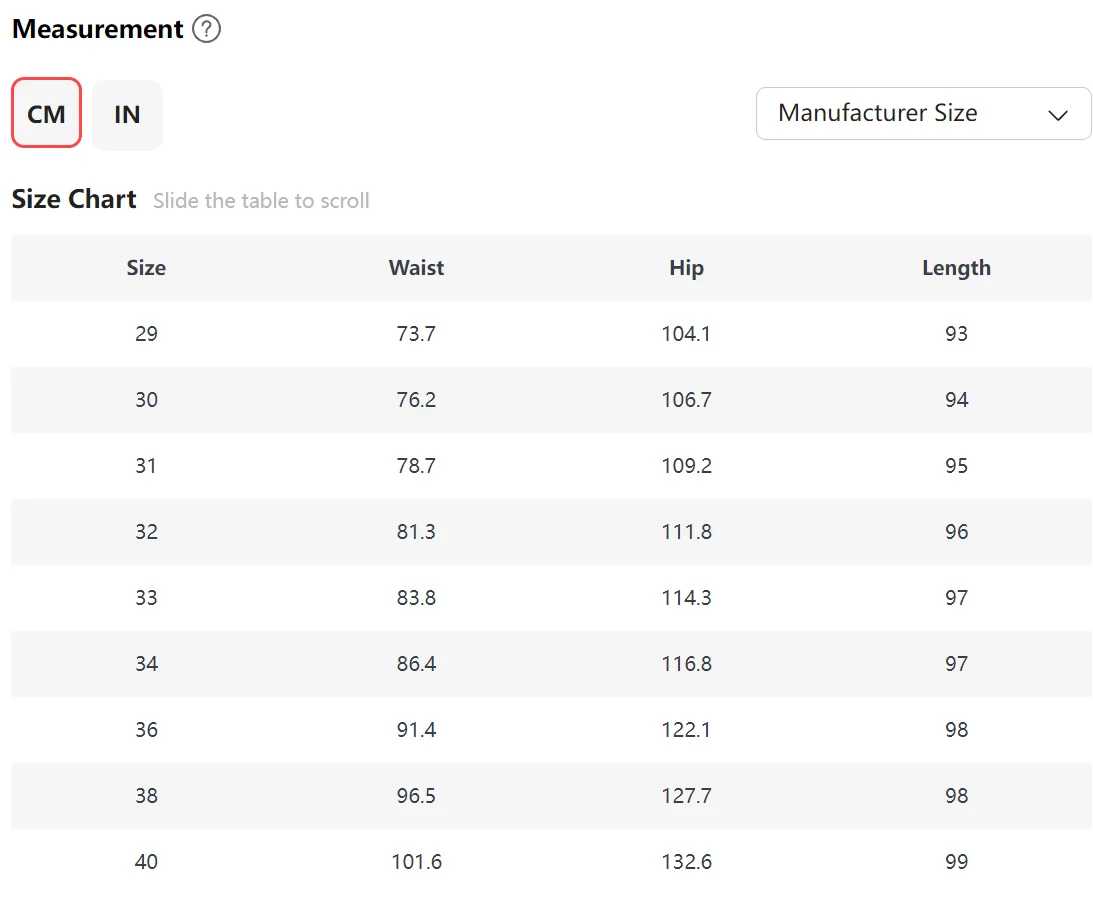Click waist value 96.5
The image size is (1093, 897).
click(x=416, y=796)
